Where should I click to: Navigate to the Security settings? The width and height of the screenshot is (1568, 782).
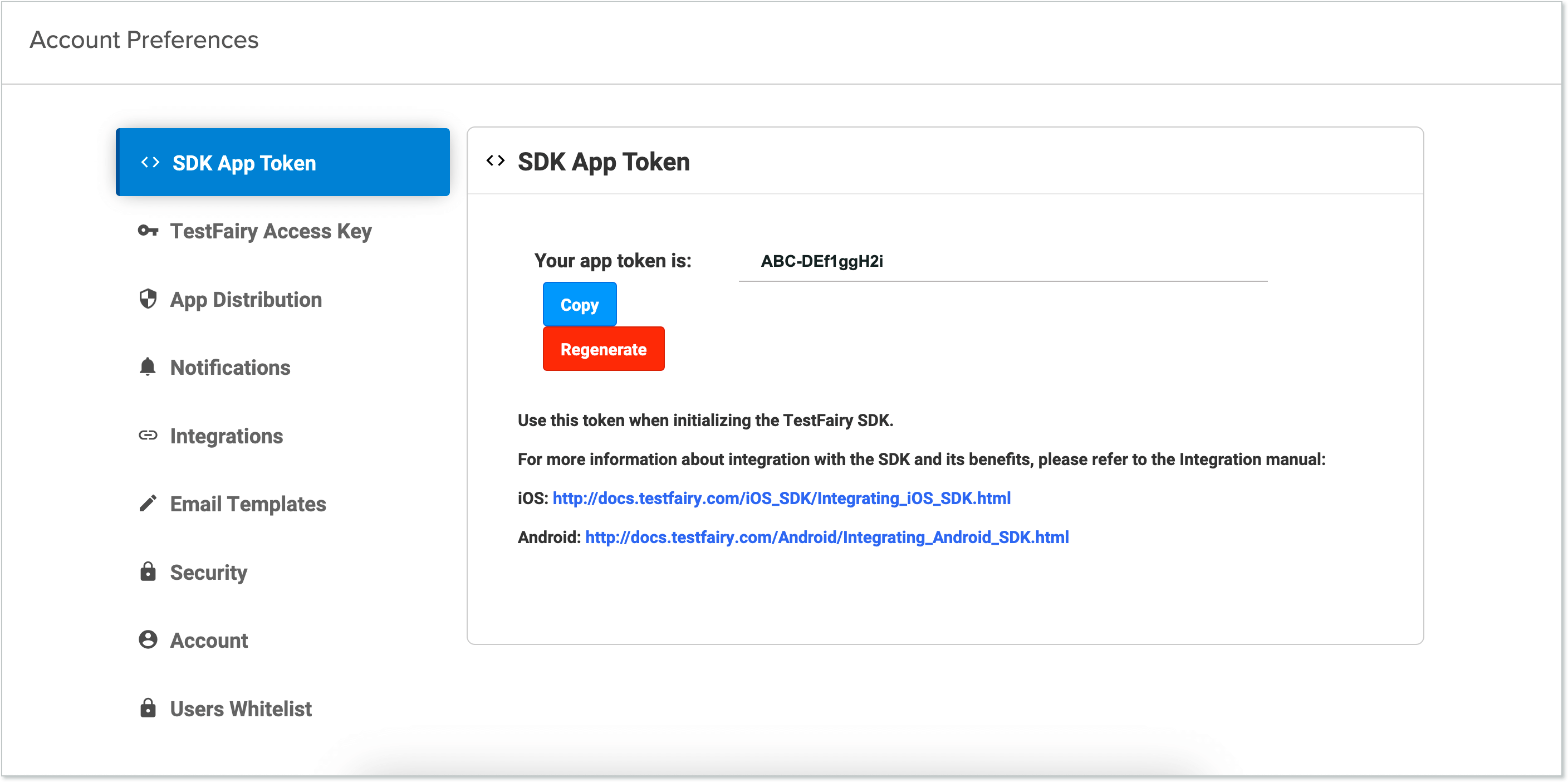[x=208, y=572]
